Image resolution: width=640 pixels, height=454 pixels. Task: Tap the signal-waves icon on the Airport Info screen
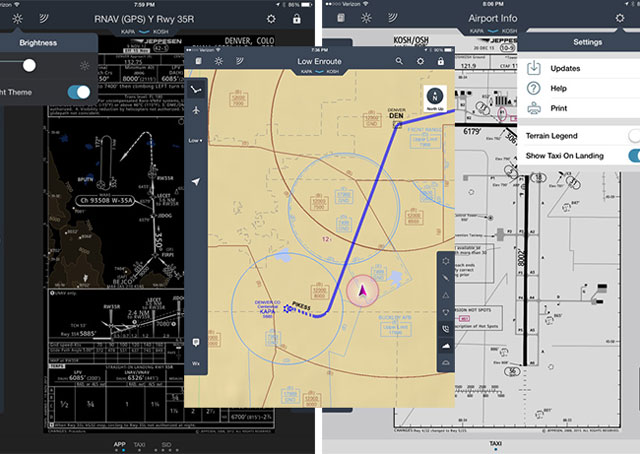(x=392, y=18)
